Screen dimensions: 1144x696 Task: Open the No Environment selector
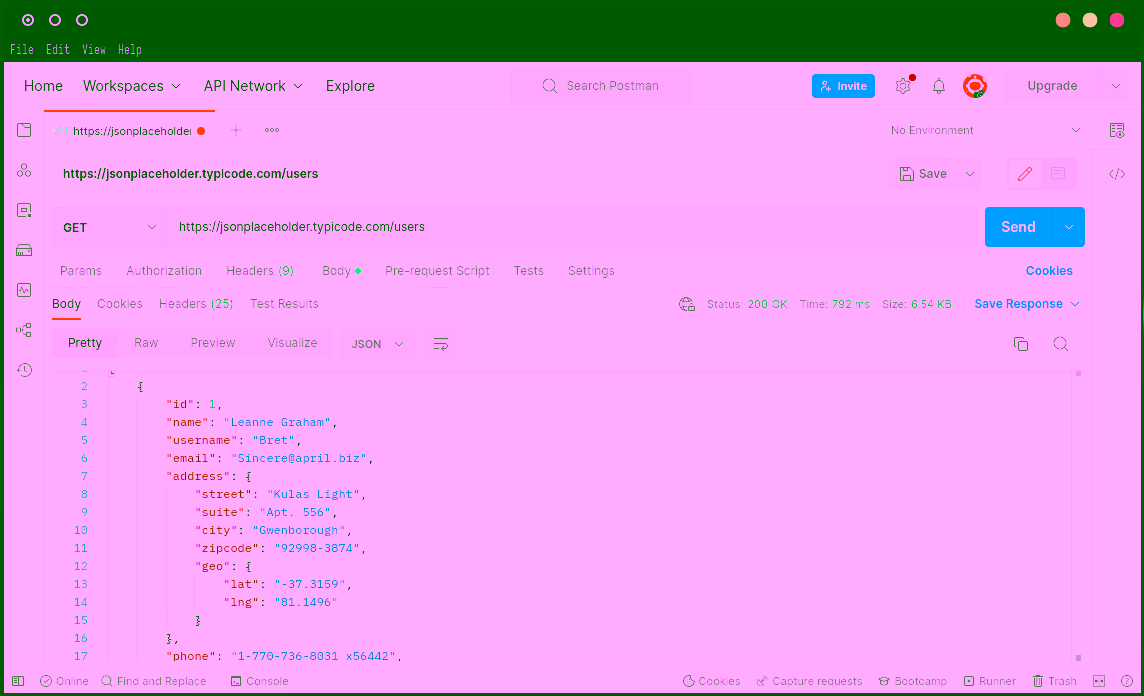click(985, 130)
